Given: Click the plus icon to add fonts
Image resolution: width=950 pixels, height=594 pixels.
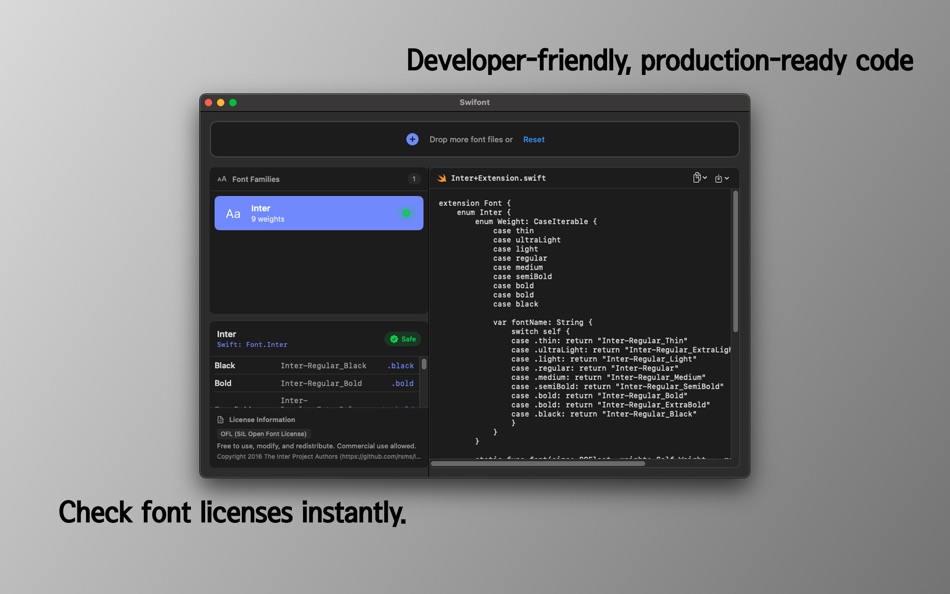Looking at the screenshot, I should 412,139.
